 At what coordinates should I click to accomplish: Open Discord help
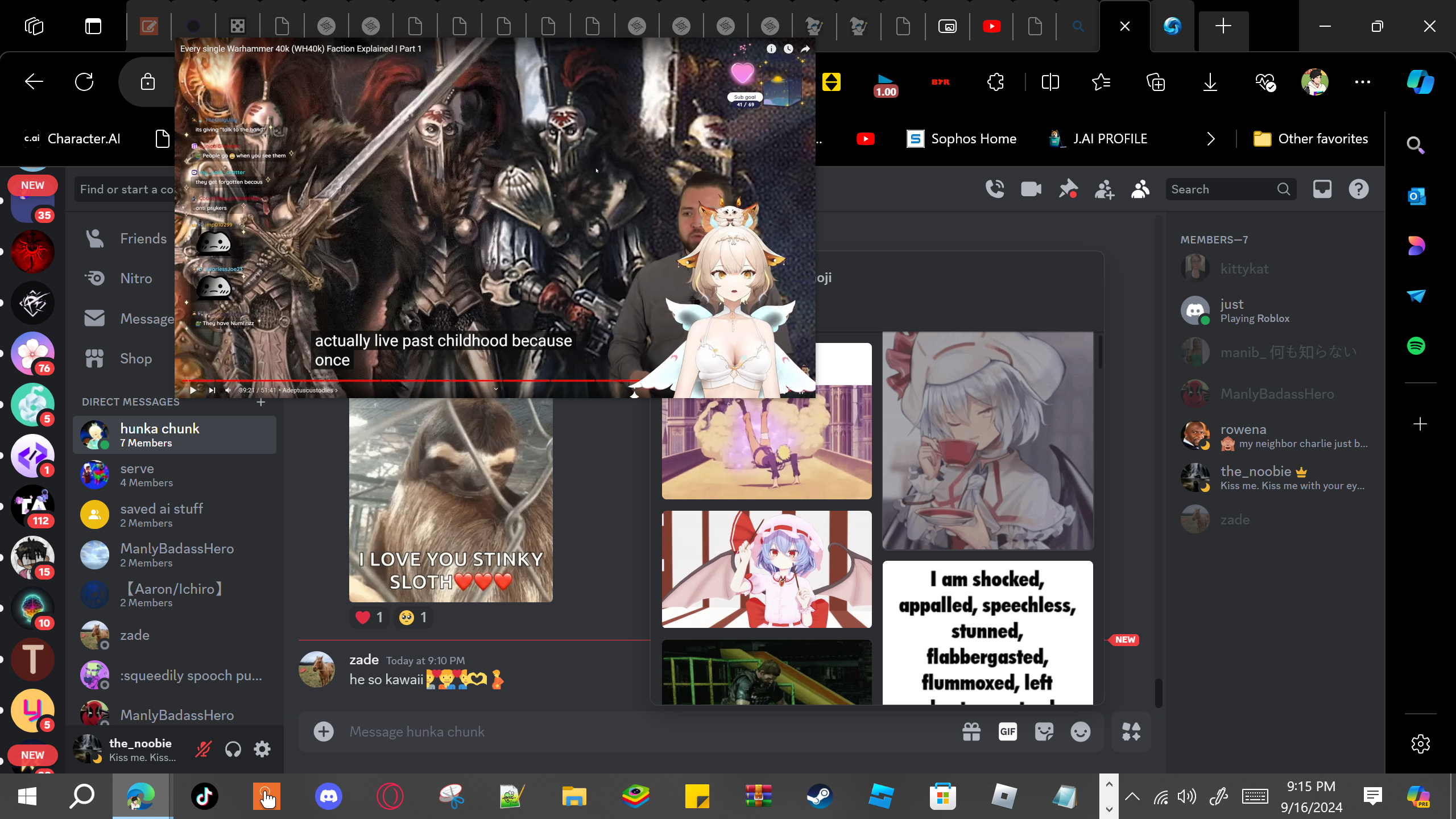point(1359,189)
